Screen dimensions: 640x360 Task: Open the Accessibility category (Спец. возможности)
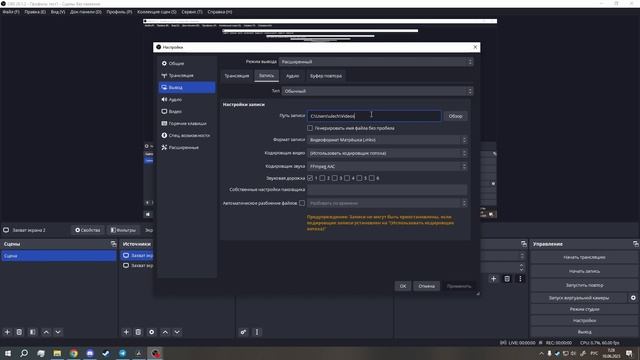pos(187,136)
